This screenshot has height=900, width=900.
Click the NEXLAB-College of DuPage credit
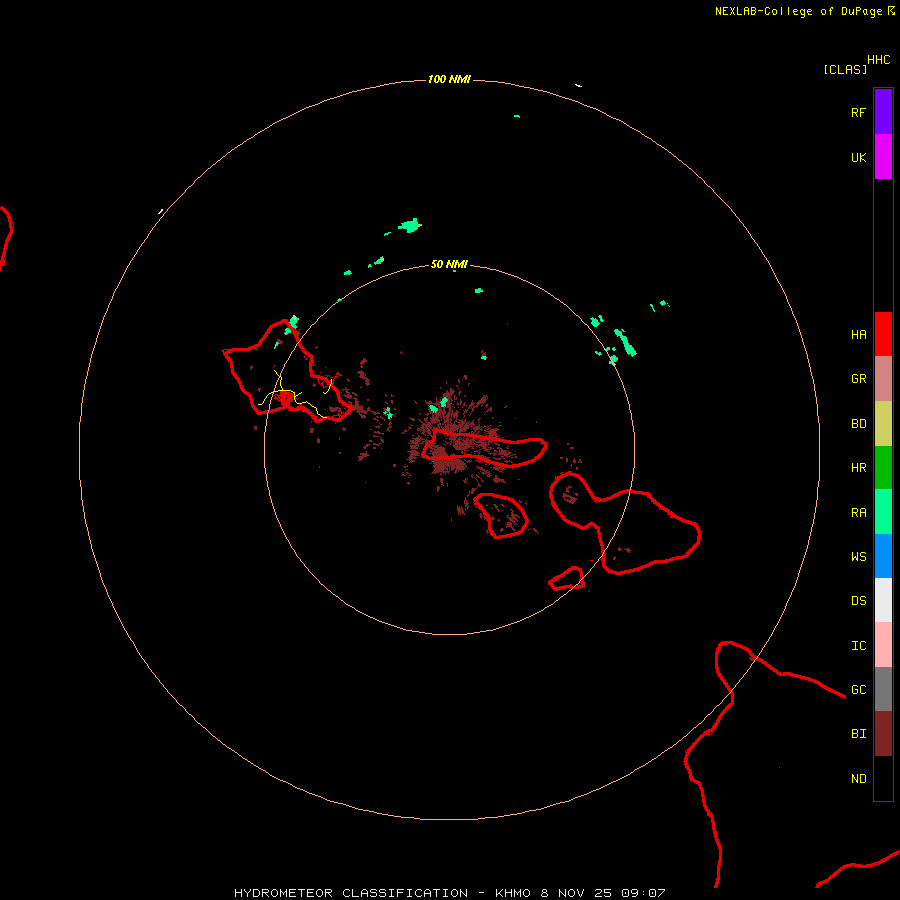click(798, 11)
